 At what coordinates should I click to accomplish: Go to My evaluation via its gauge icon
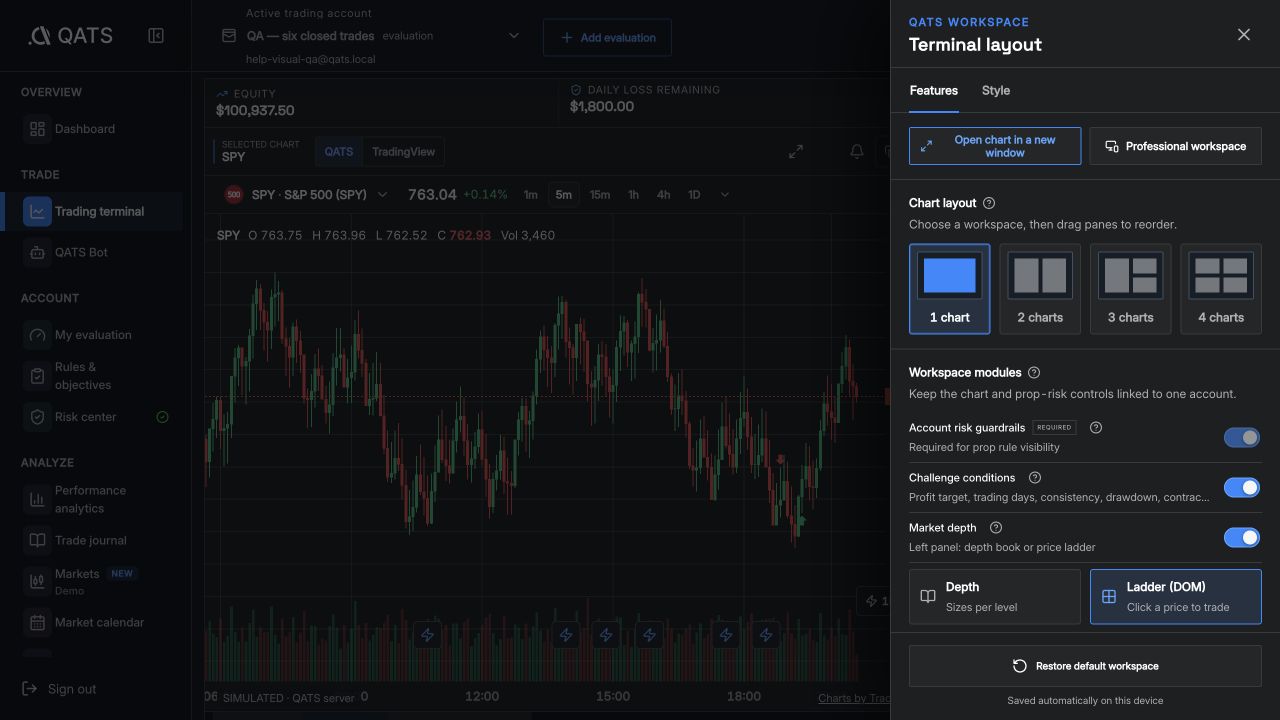[x=37, y=335]
